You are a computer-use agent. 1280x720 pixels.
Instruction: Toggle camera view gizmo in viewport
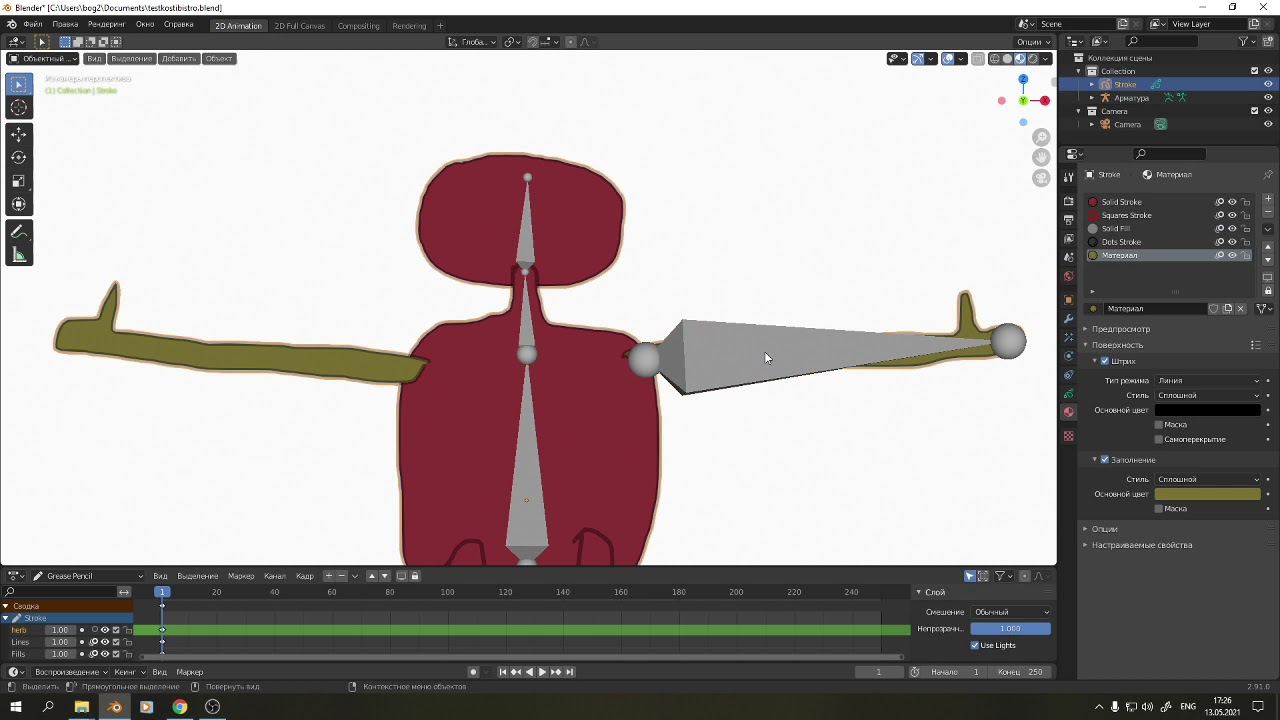[x=1041, y=178]
